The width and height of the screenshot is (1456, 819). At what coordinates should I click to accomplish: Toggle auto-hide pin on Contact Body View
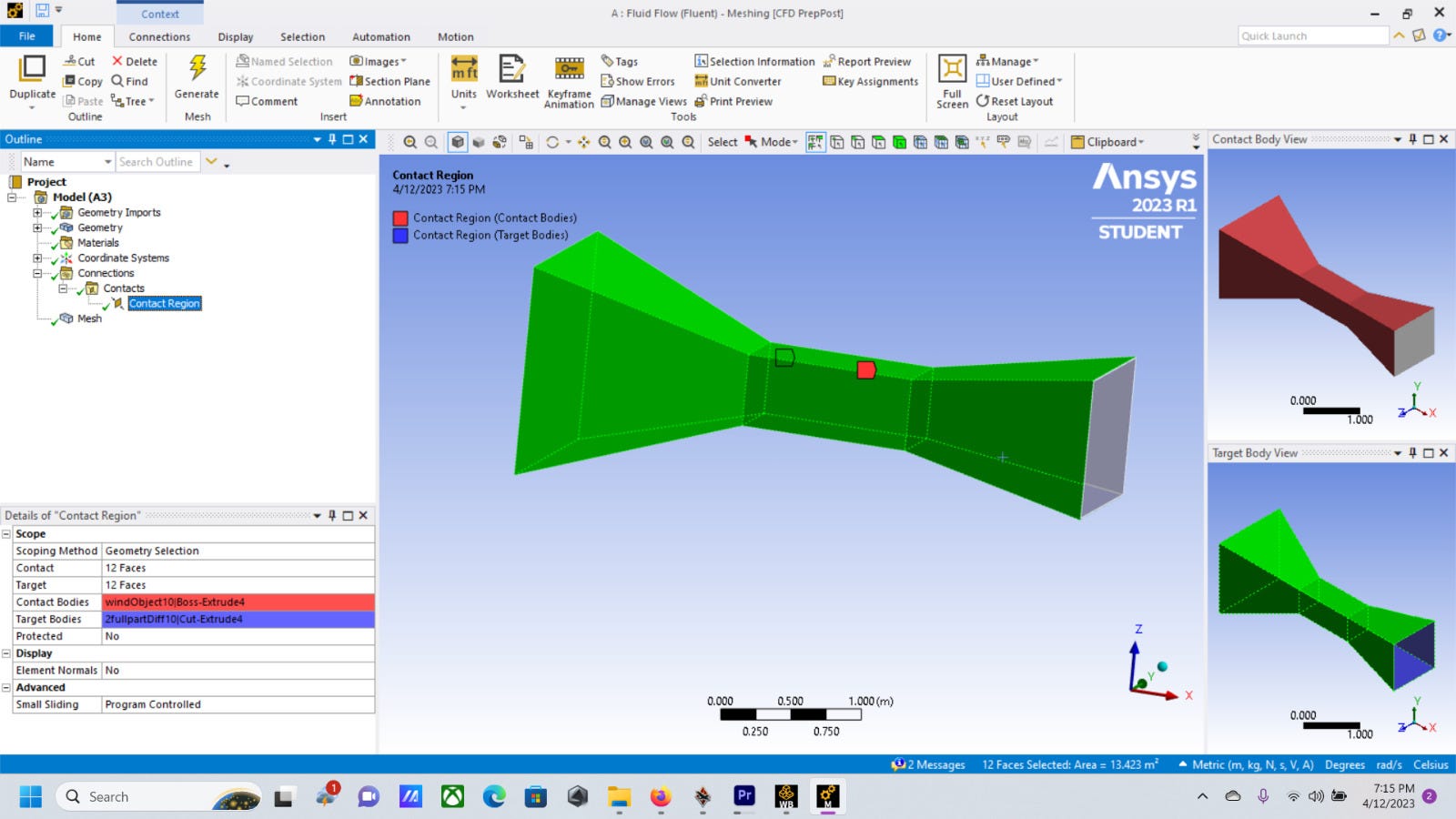pos(1412,139)
